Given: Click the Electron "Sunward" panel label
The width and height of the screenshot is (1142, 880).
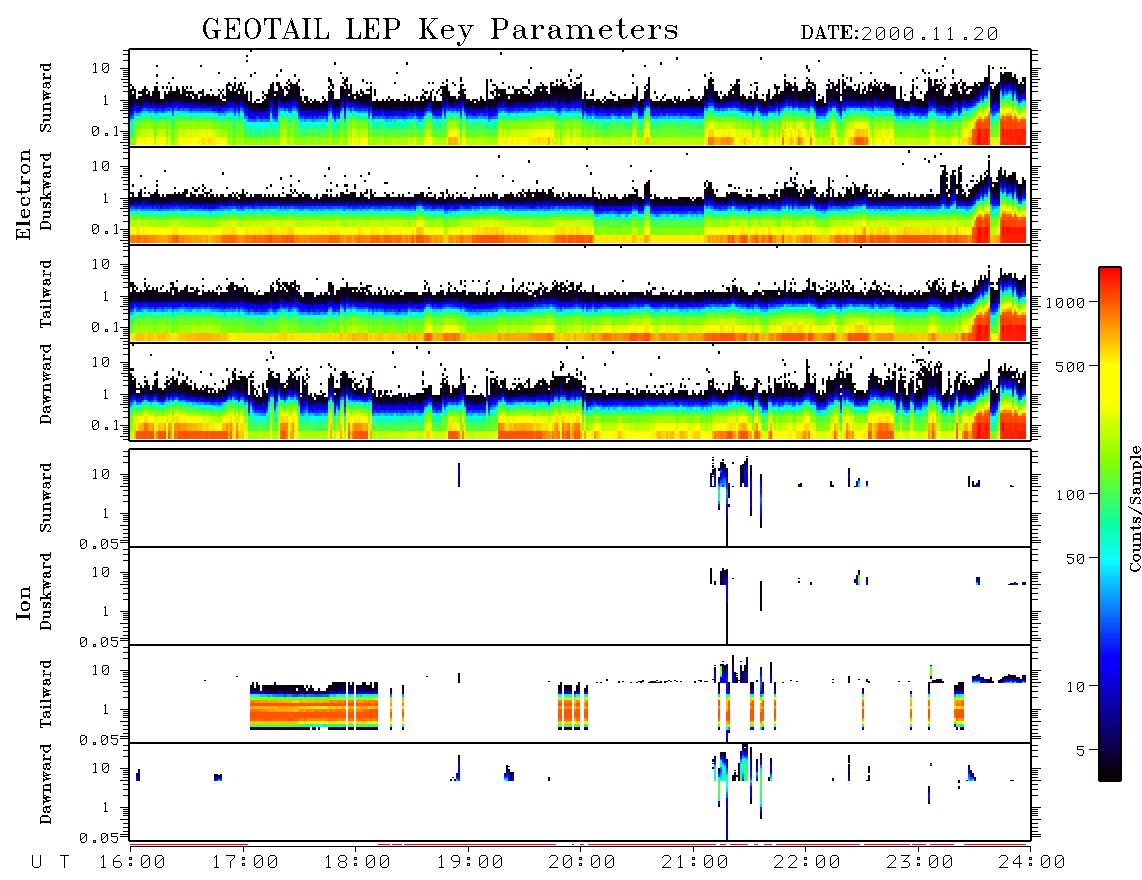Looking at the screenshot, I should 46,98.
